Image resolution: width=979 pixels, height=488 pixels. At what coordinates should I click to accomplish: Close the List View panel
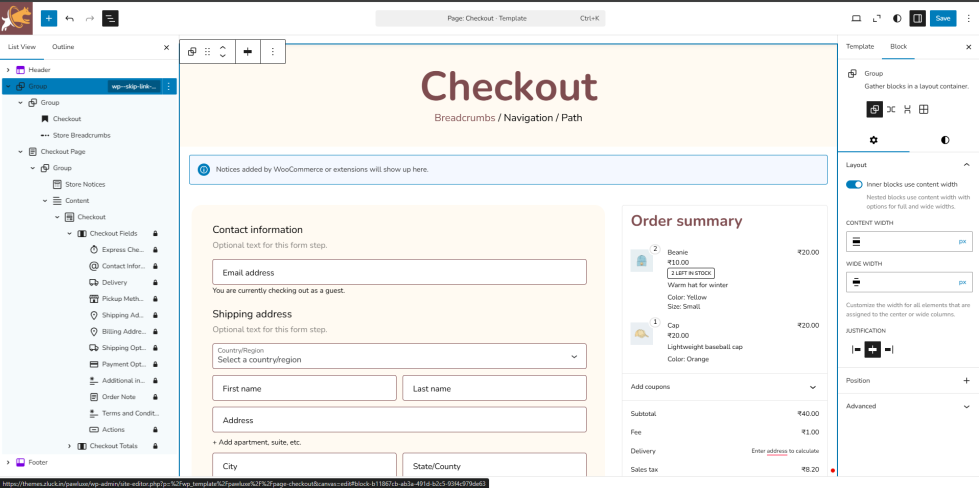point(166,47)
